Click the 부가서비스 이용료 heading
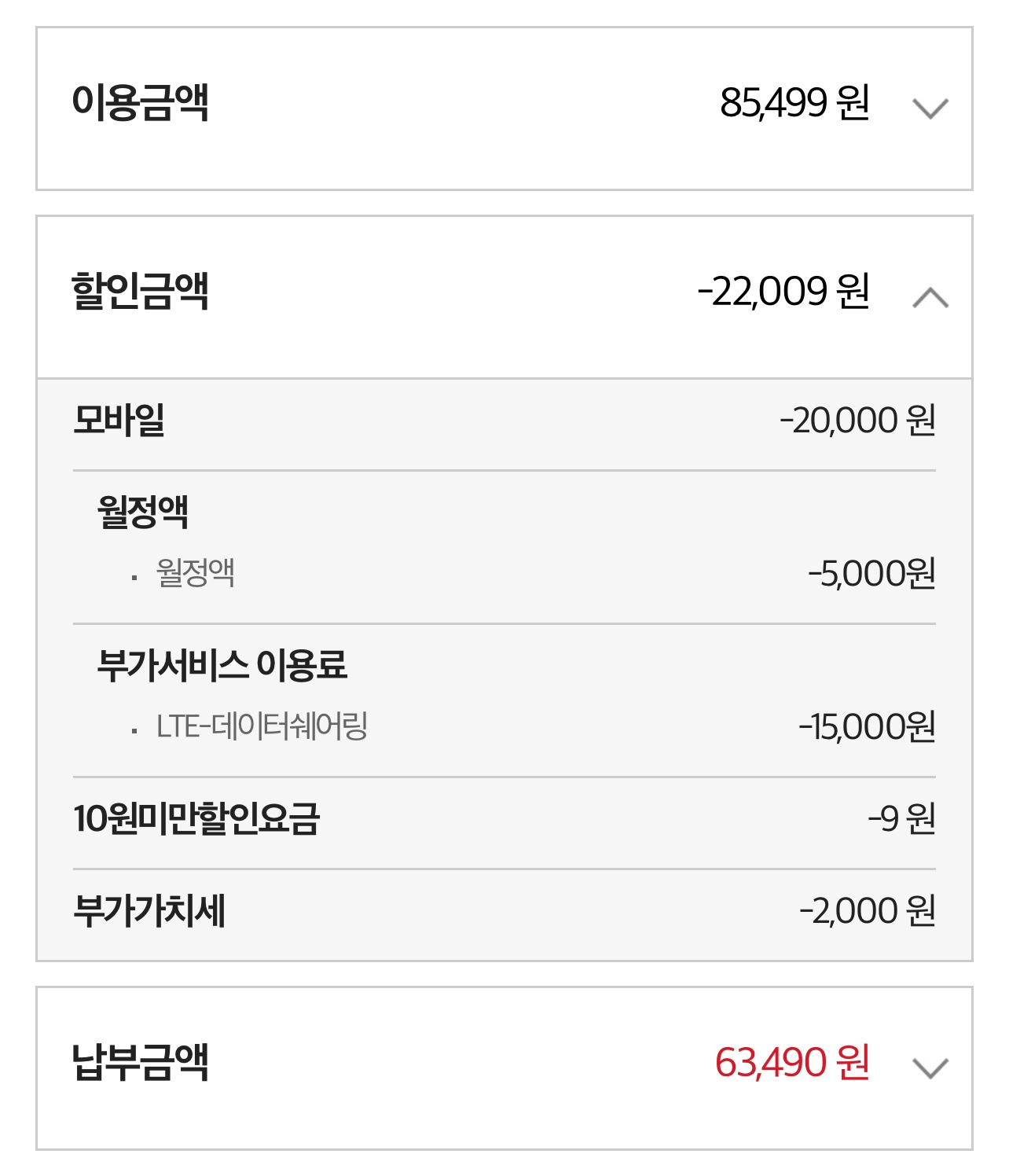The height and width of the screenshot is (1176, 1009). tap(222, 665)
